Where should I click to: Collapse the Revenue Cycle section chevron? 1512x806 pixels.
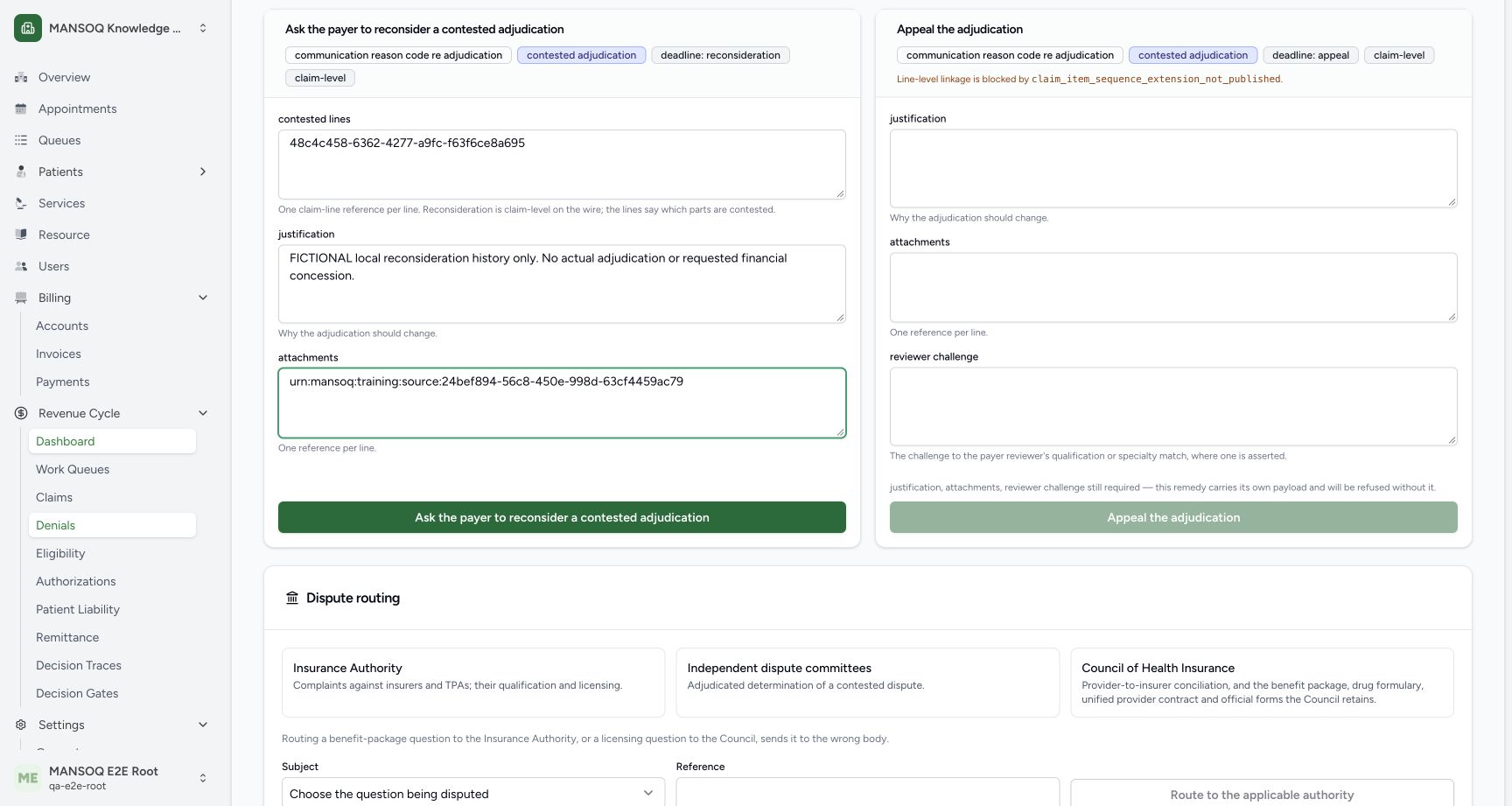coord(203,413)
